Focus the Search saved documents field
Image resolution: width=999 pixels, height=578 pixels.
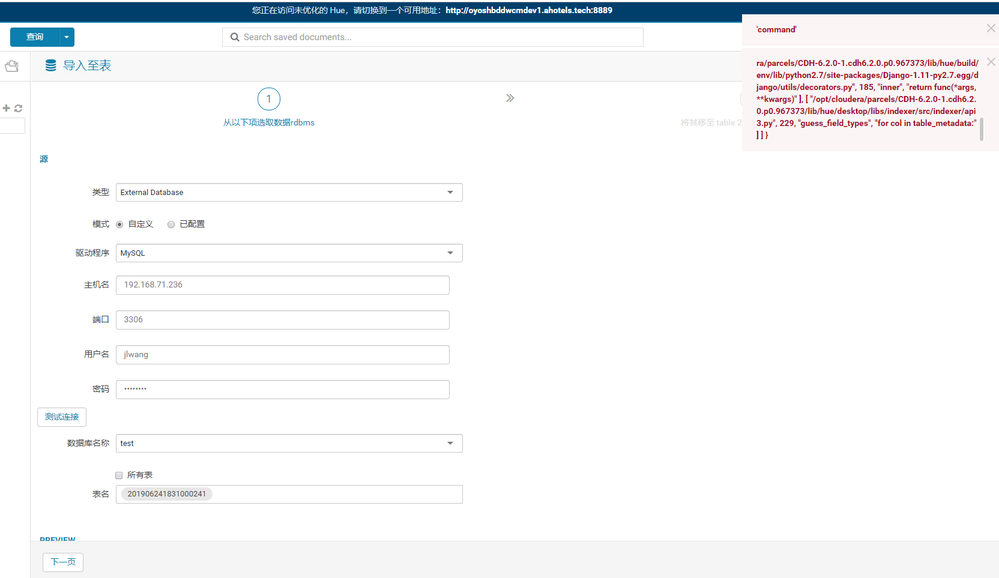pos(433,37)
